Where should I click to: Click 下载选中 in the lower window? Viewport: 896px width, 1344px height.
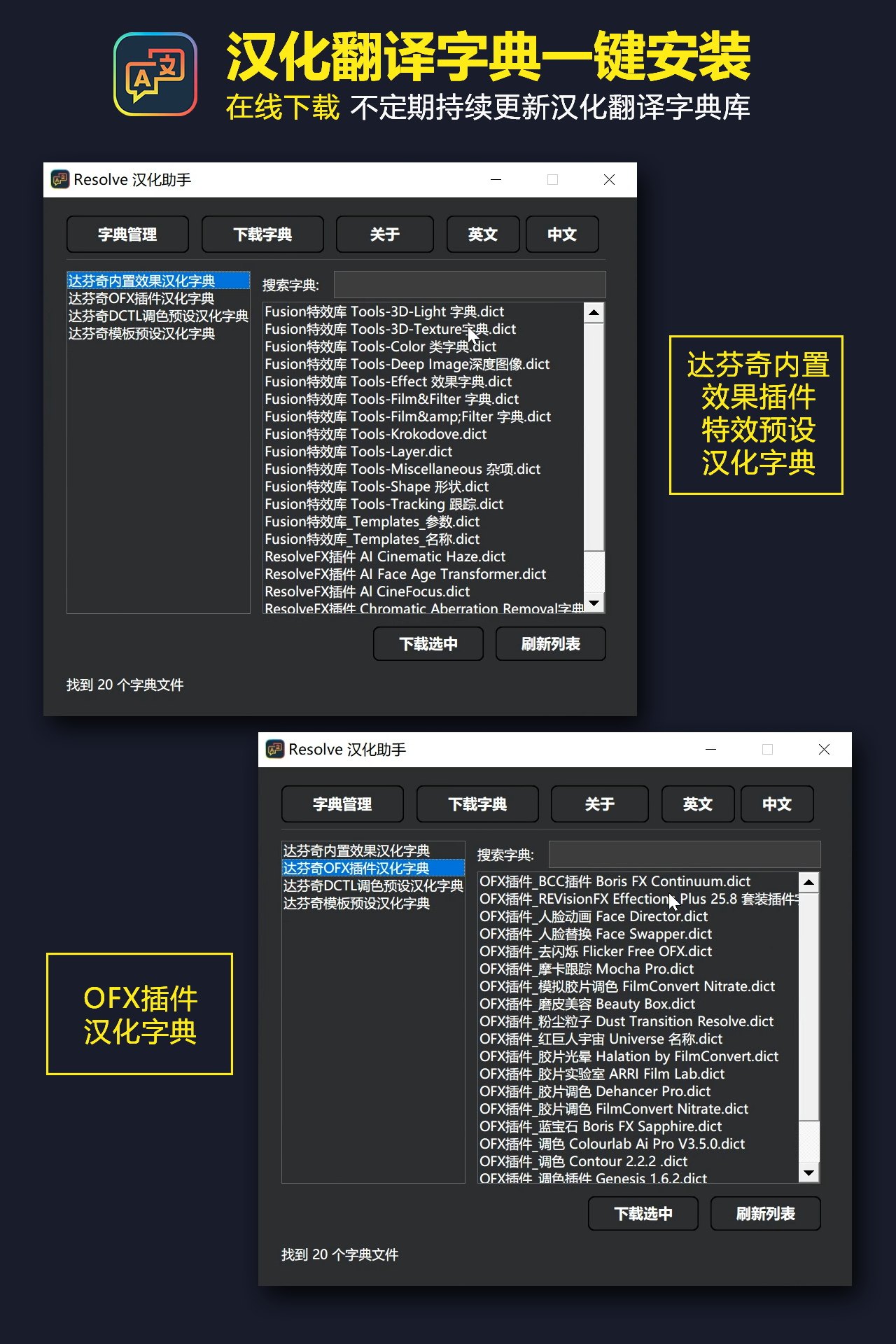tap(643, 1214)
